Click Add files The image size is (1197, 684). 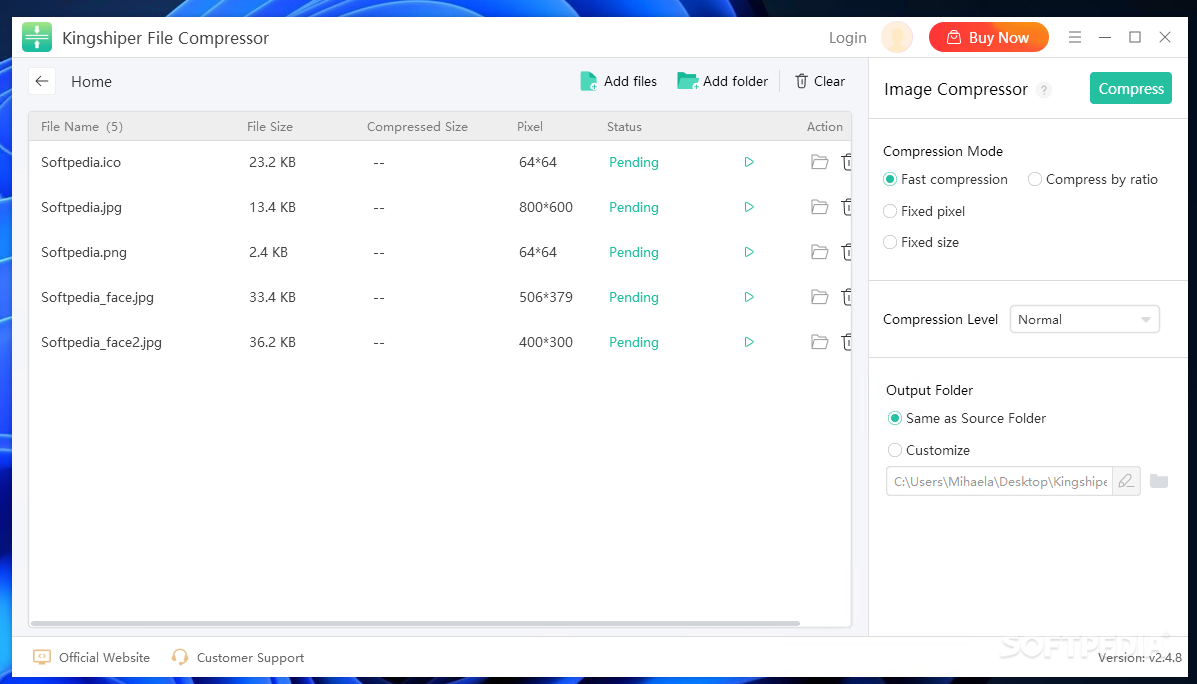pyautogui.click(x=618, y=81)
